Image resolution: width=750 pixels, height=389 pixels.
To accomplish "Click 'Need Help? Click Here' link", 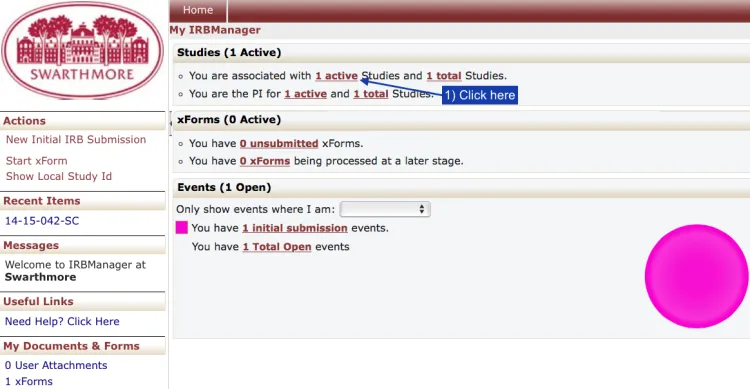I will point(62,322).
